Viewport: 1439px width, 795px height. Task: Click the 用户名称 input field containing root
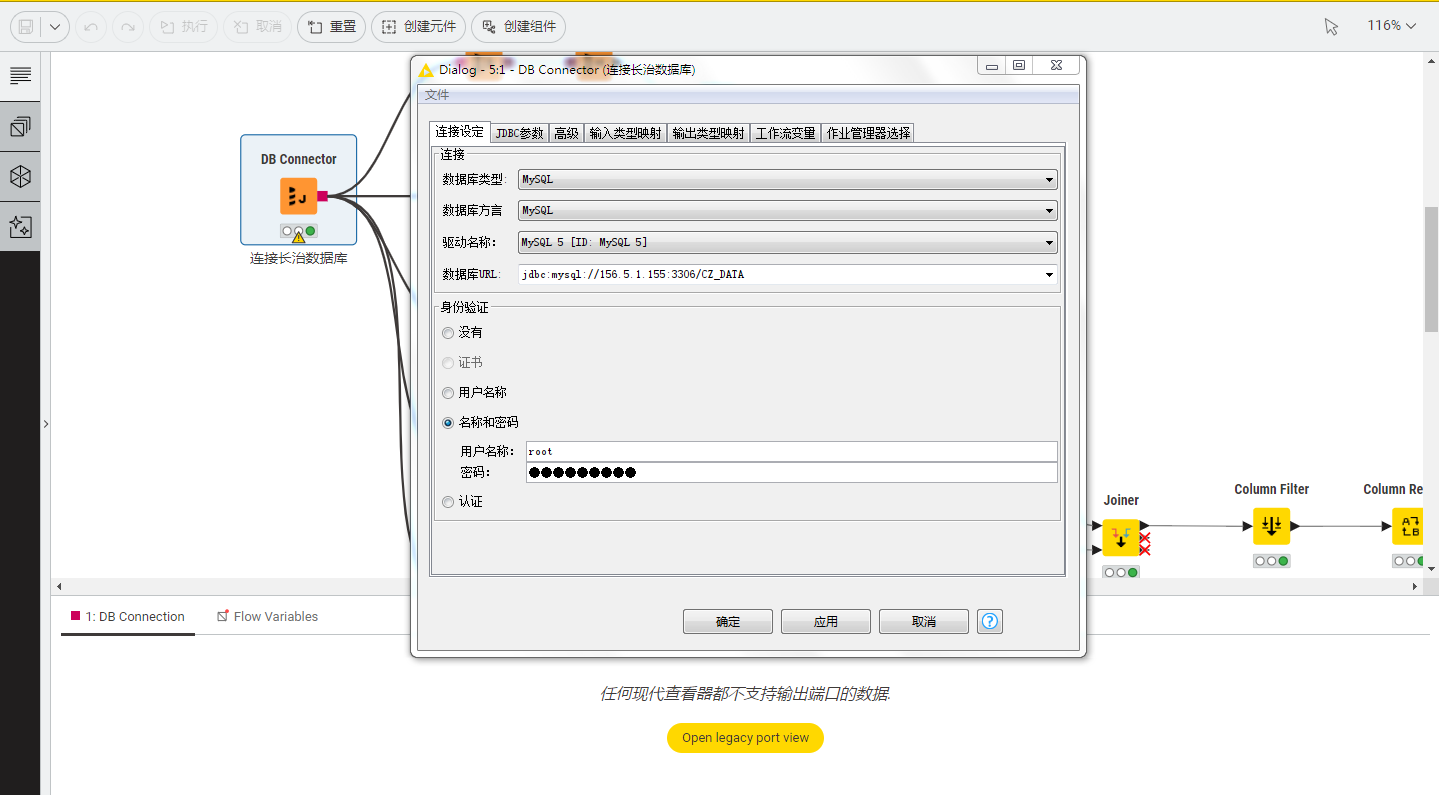(790, 452)
